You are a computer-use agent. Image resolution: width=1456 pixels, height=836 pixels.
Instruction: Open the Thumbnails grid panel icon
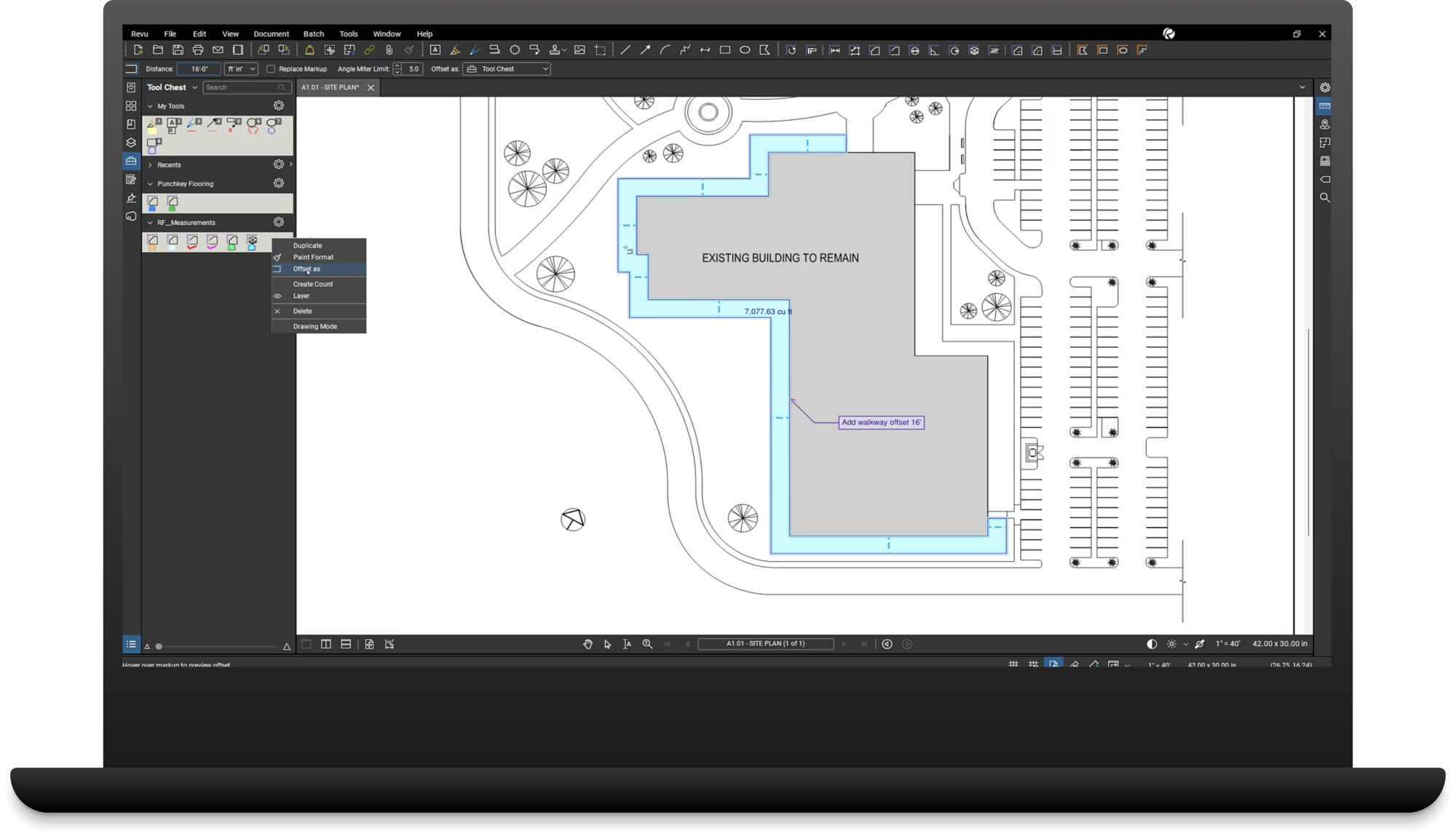[x=131, y=106]
